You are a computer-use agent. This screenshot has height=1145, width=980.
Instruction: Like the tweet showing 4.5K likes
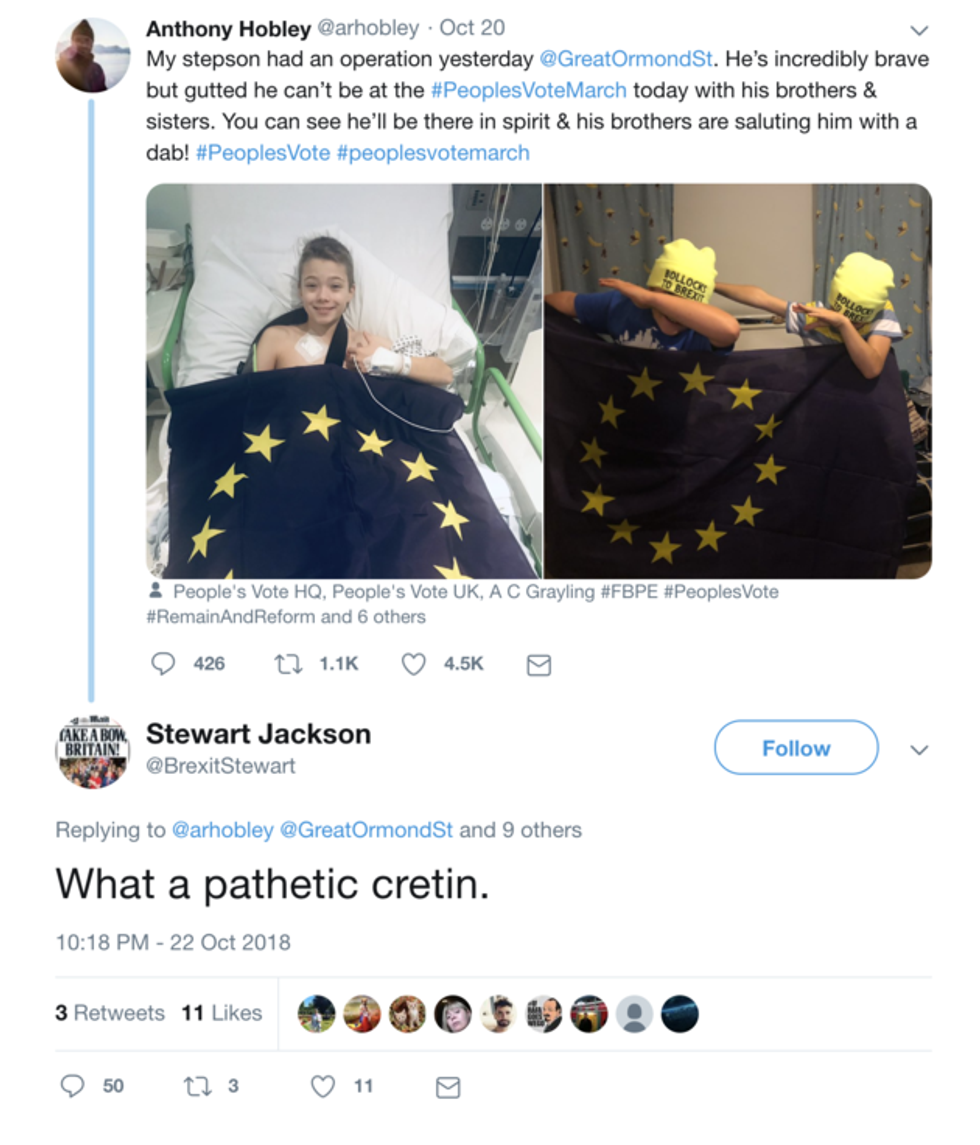pos(414,664)
